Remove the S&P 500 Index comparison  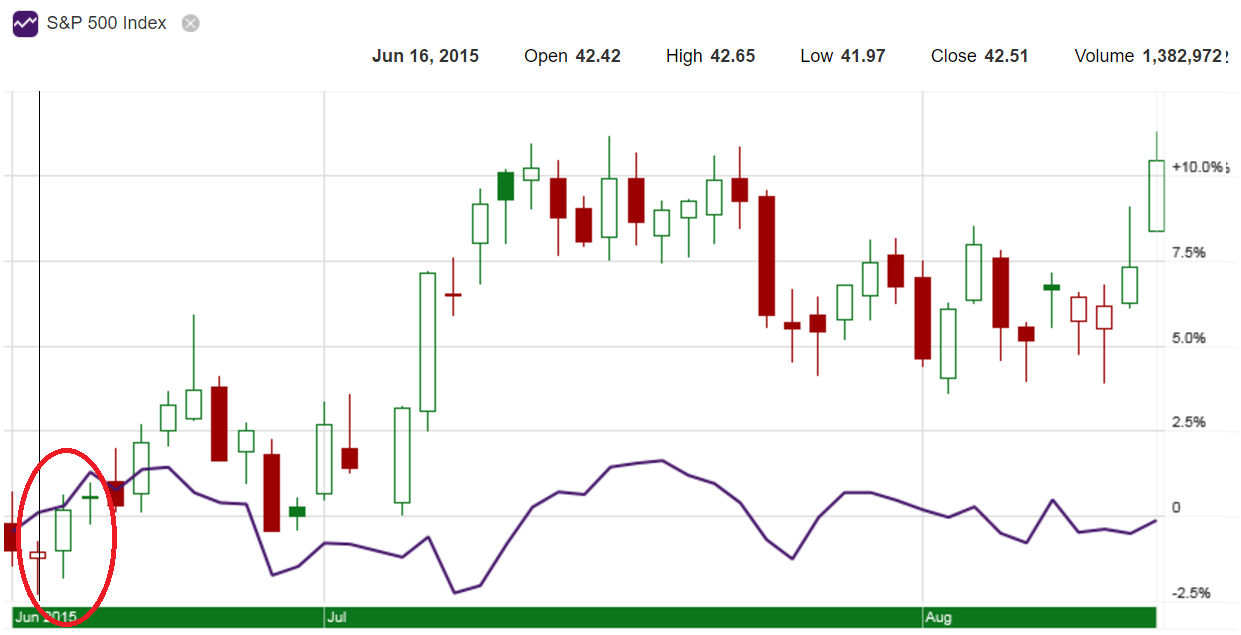click(x=190, y=23)
